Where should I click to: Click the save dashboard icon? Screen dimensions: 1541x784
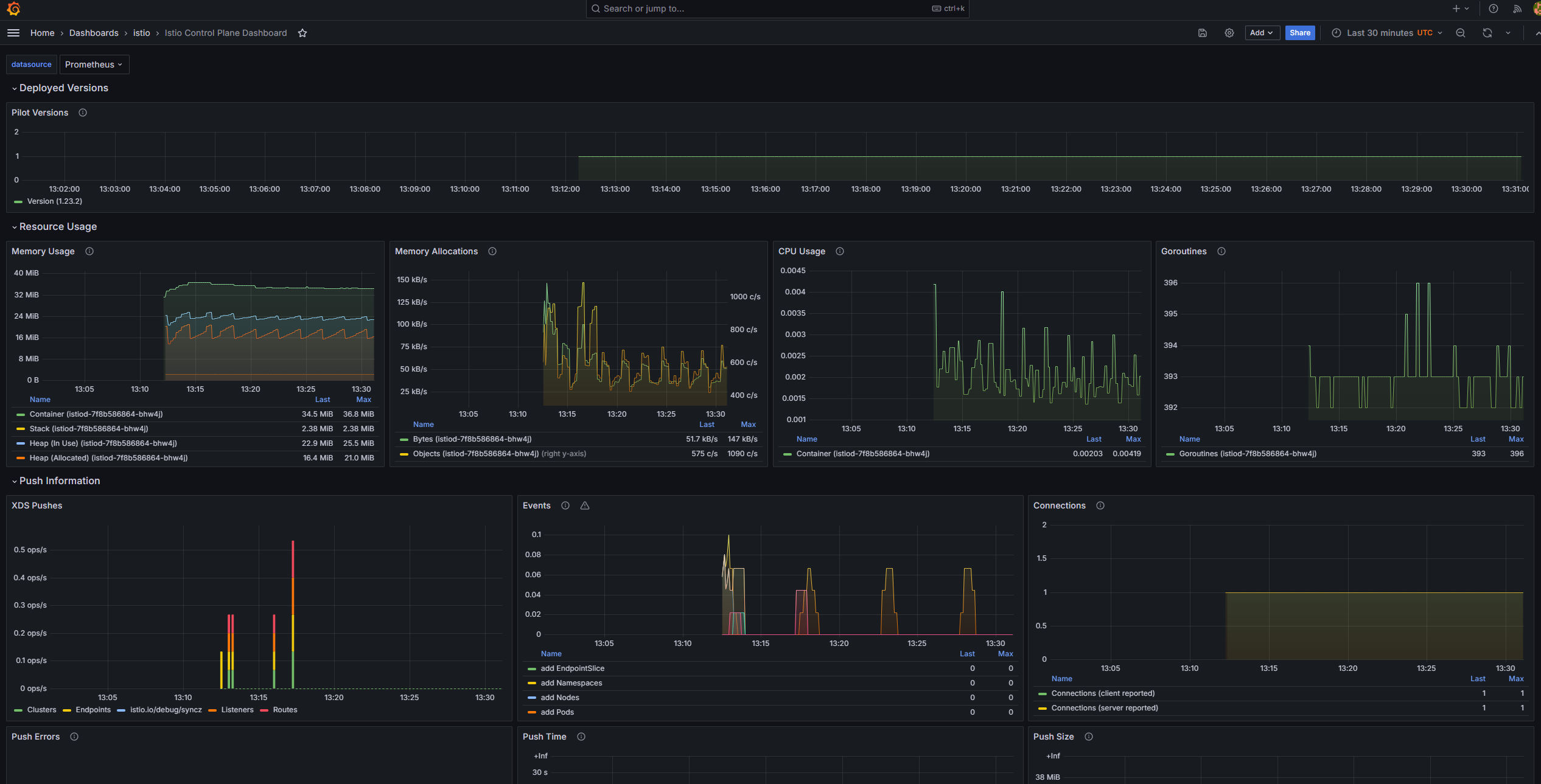pos(1202,33)
